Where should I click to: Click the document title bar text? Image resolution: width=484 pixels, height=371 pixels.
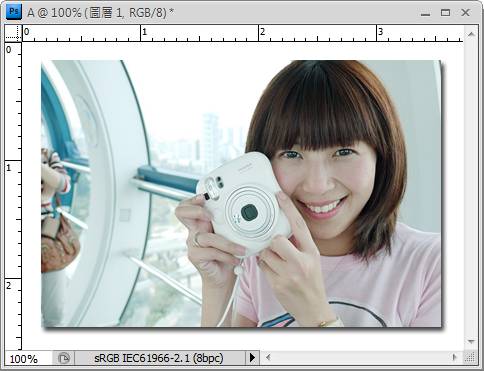coord(100,13)
